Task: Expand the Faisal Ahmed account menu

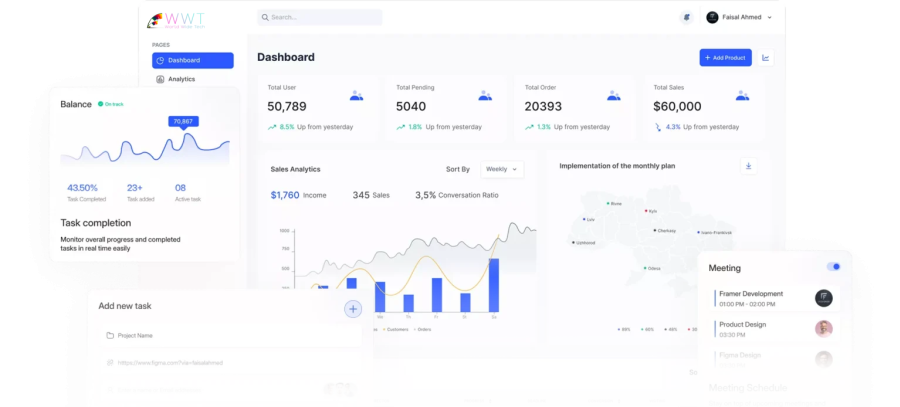Action: pyautogui.click(x=769, y=17)
